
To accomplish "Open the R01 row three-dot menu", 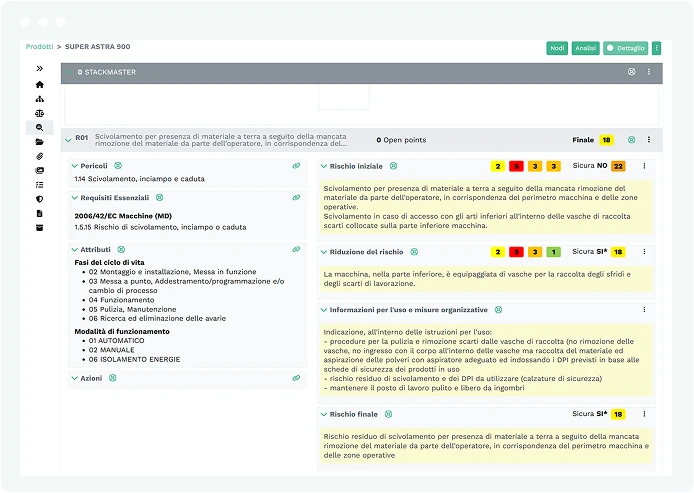I will [649, 140].
